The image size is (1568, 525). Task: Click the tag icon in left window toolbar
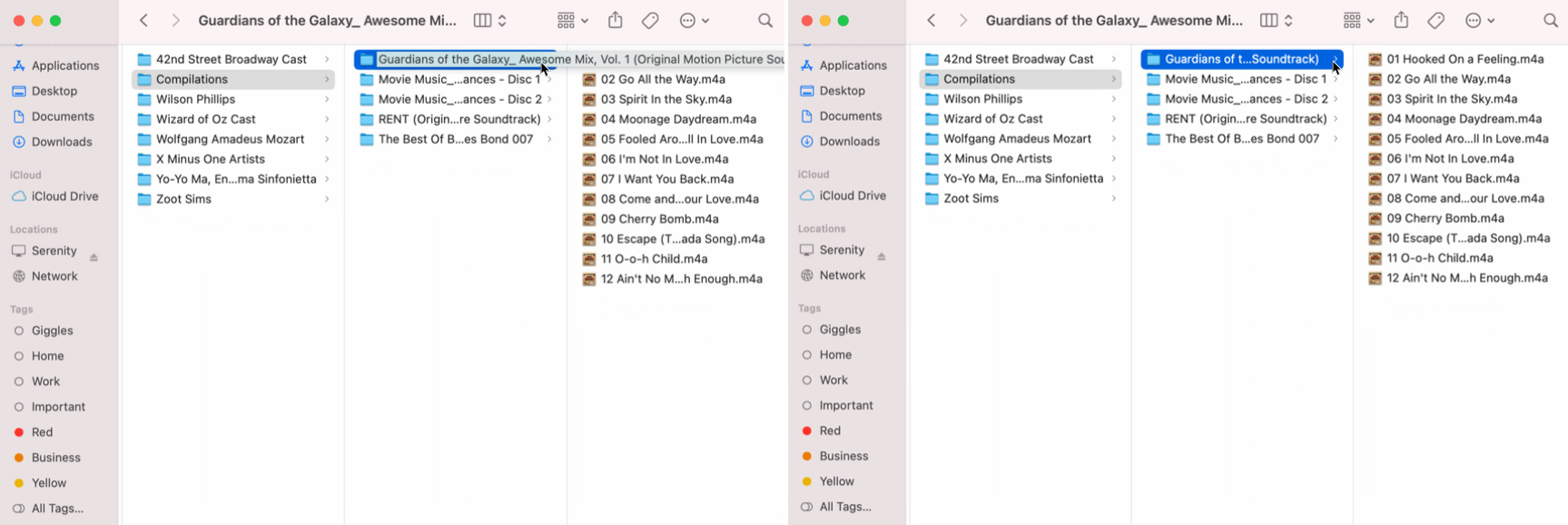(650, 20)
